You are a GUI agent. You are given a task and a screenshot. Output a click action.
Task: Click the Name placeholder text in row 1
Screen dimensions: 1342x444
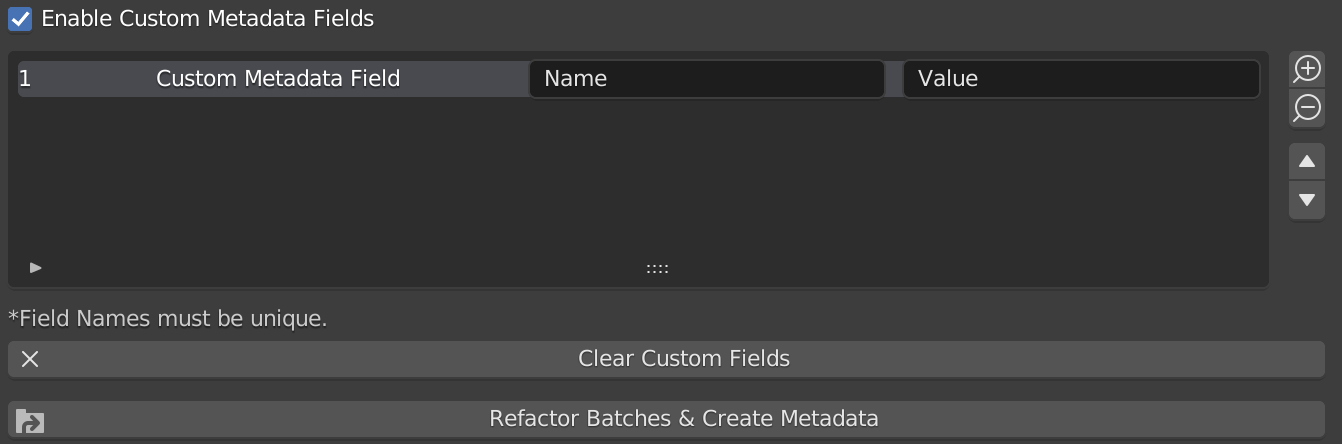pos(575,79)
